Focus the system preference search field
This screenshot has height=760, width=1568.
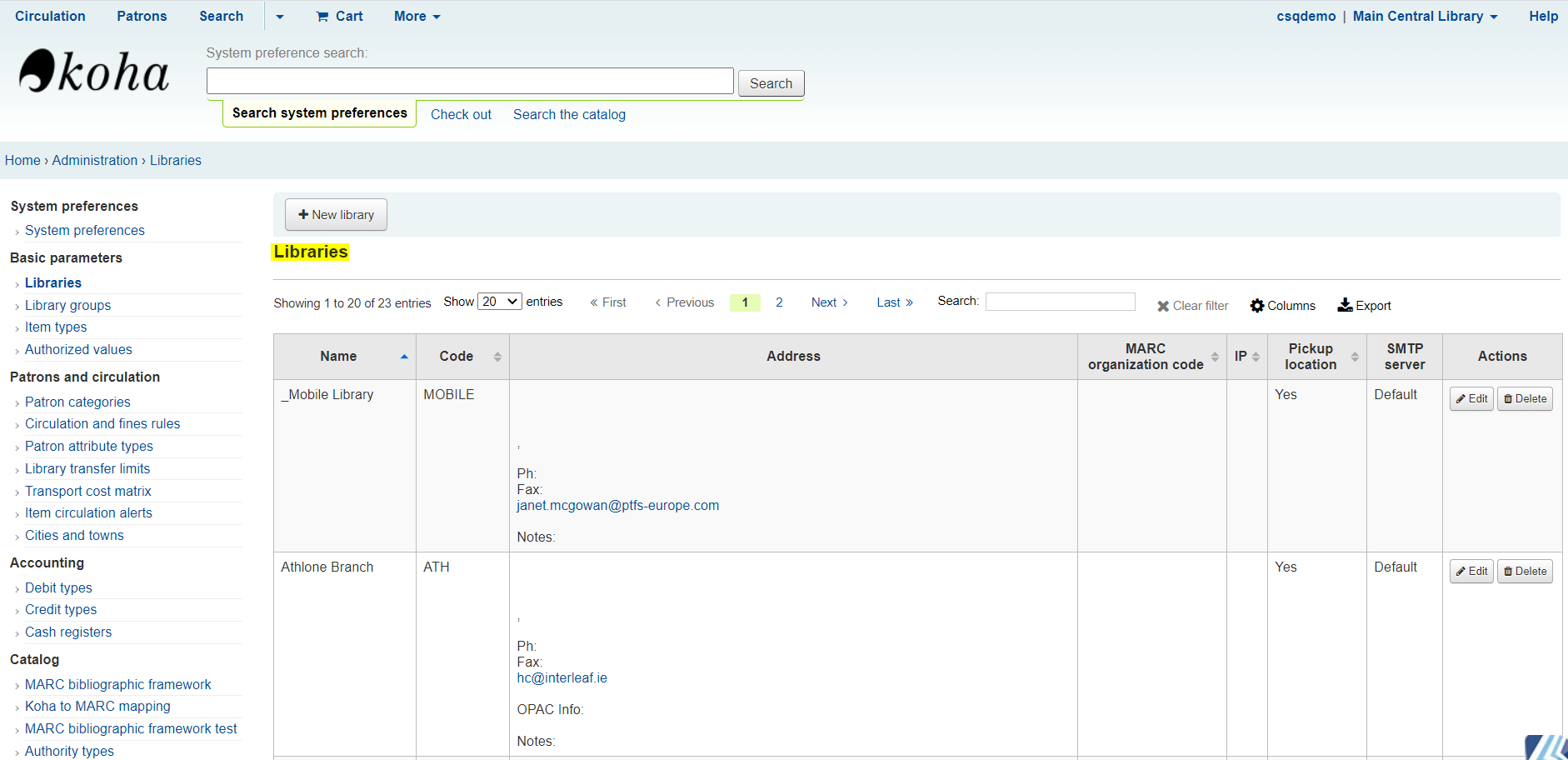coord(470,81)
